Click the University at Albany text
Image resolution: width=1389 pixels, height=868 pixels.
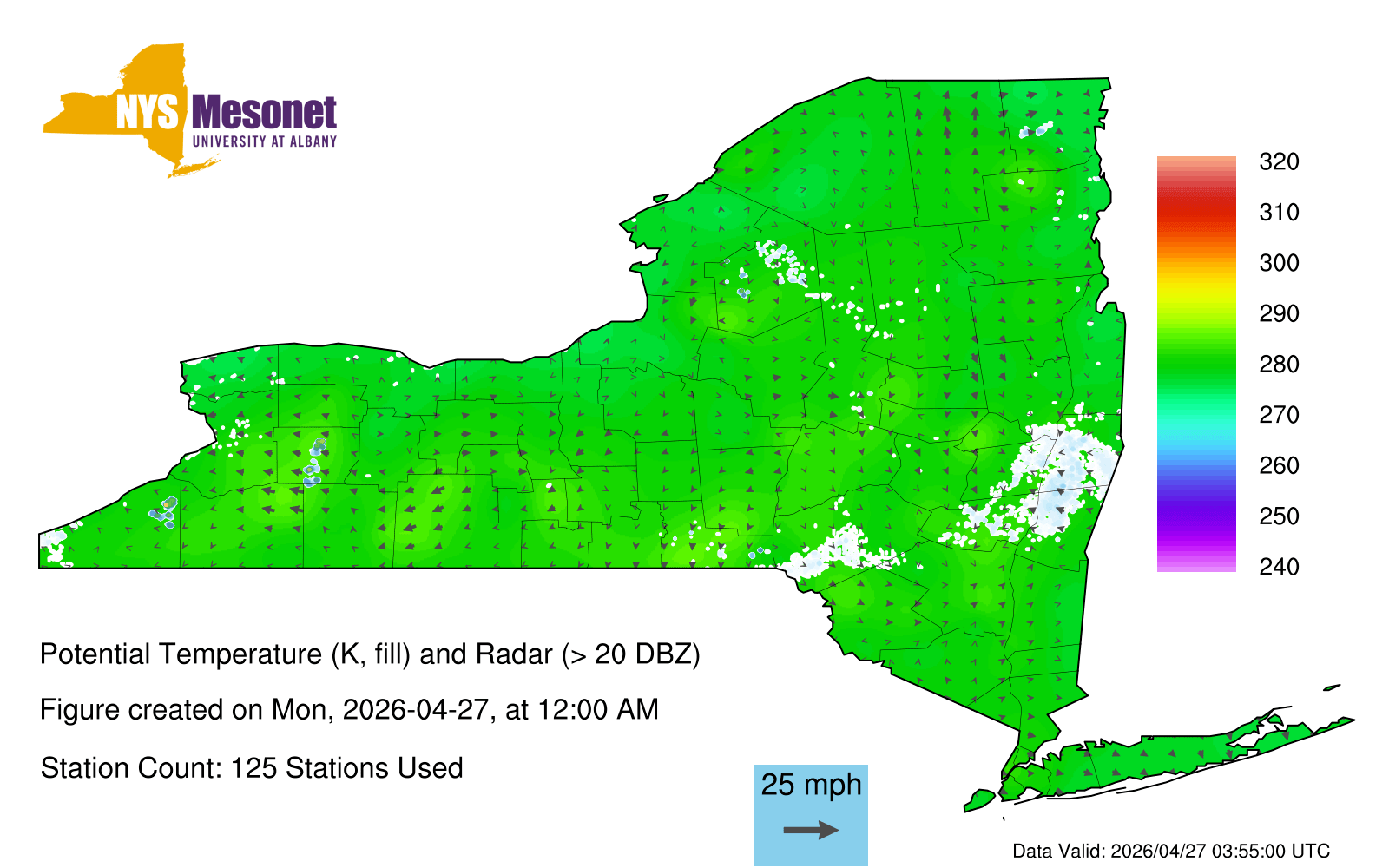(264, 141)
